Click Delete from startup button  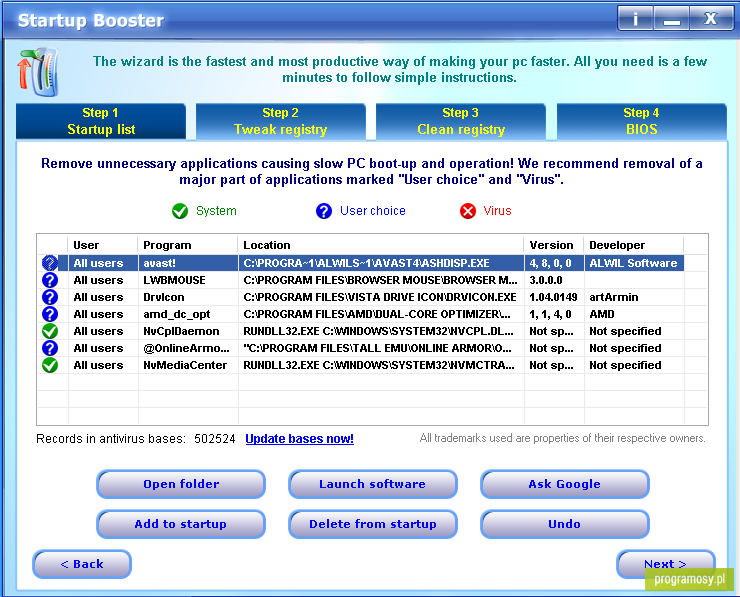(x=373, y=524)
